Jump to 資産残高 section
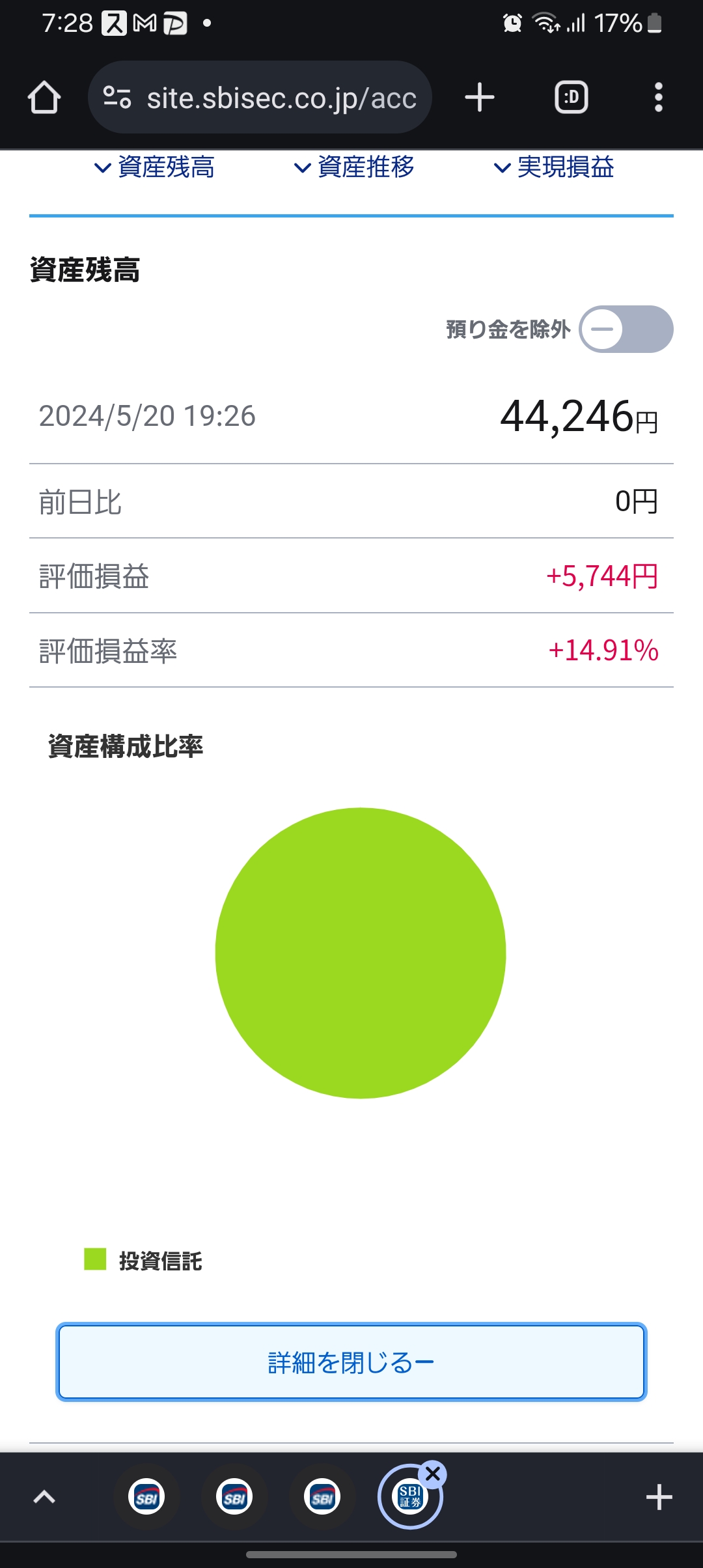This screenshot has width=703, height=1568. tap(155, 167)
